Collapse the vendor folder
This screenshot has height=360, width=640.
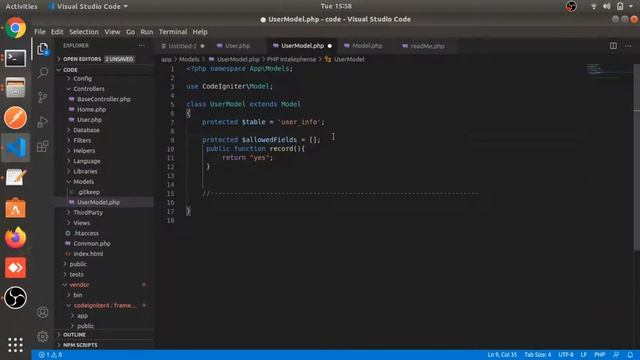(x=79, y=285)
